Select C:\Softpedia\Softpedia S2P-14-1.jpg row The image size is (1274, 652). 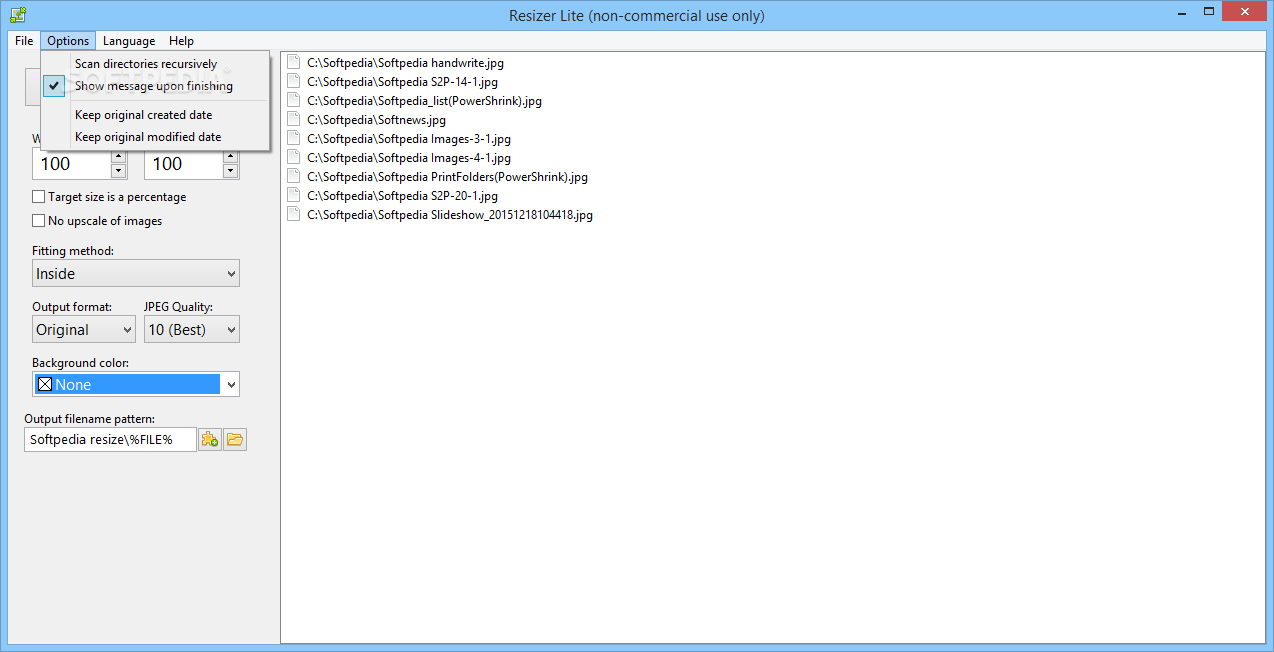tap(402, 82)
